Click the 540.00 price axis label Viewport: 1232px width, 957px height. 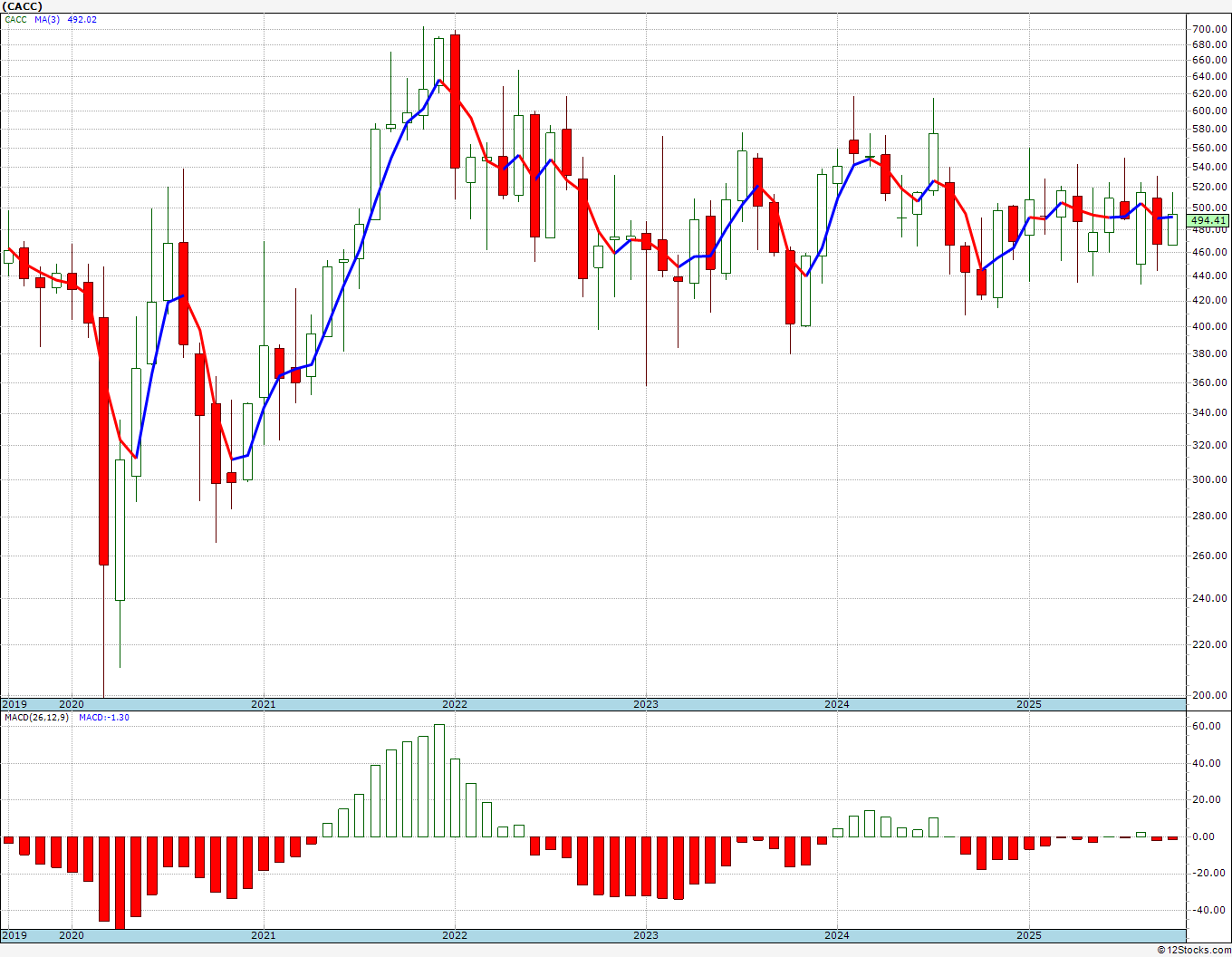click(x=1210, y=167)
